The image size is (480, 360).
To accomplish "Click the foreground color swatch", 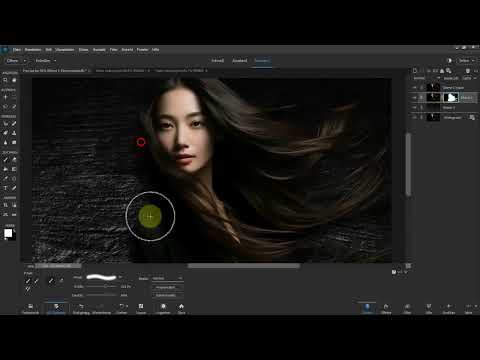I will point(8,233).
